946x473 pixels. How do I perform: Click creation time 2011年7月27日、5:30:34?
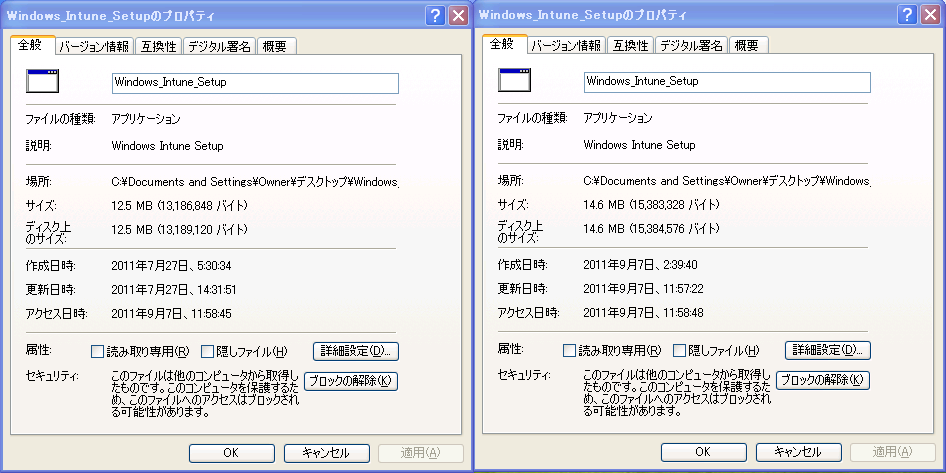click(172, 265)
